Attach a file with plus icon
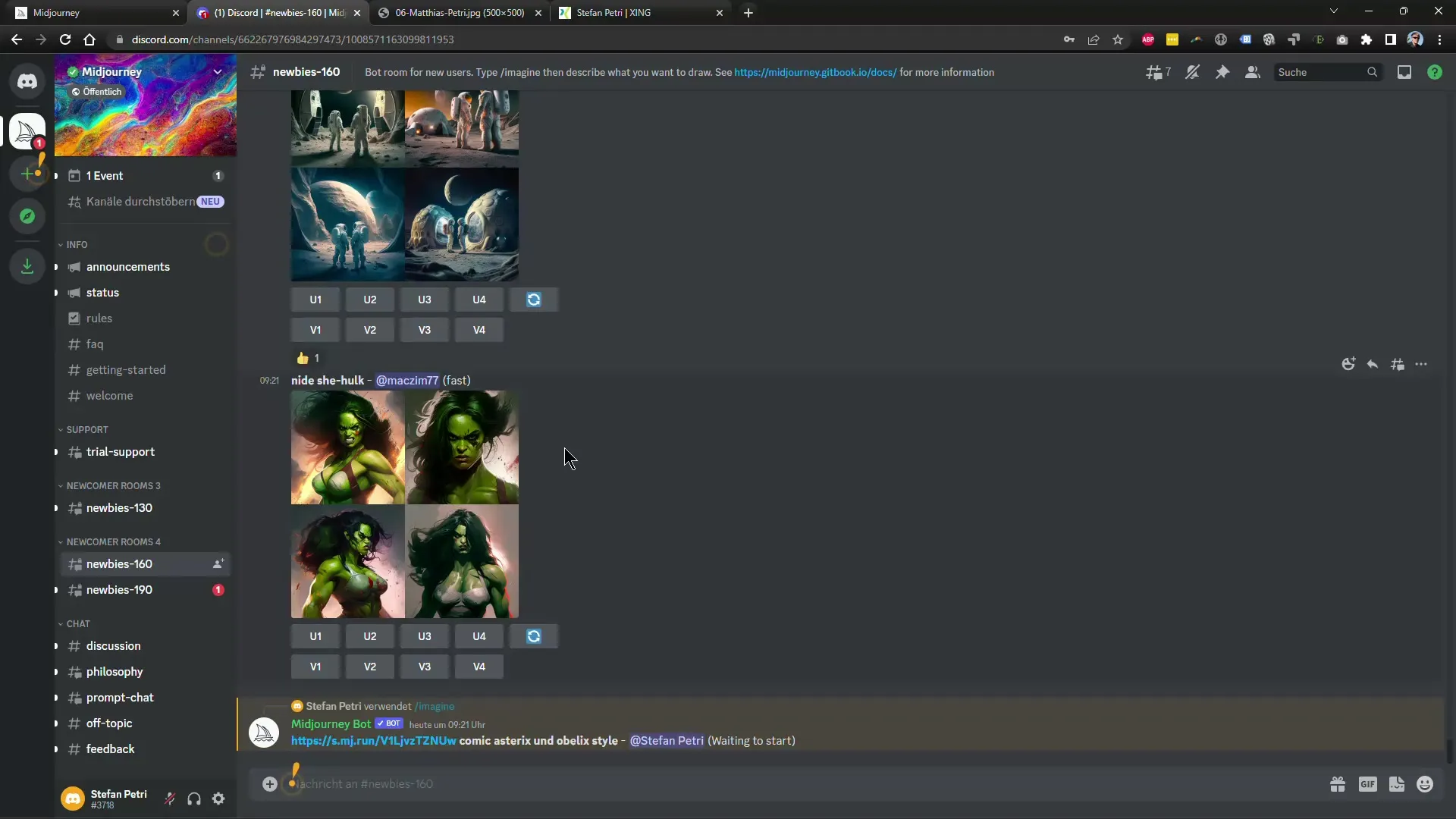Screen dimensions: 1456x819 [x=270, y=784]
